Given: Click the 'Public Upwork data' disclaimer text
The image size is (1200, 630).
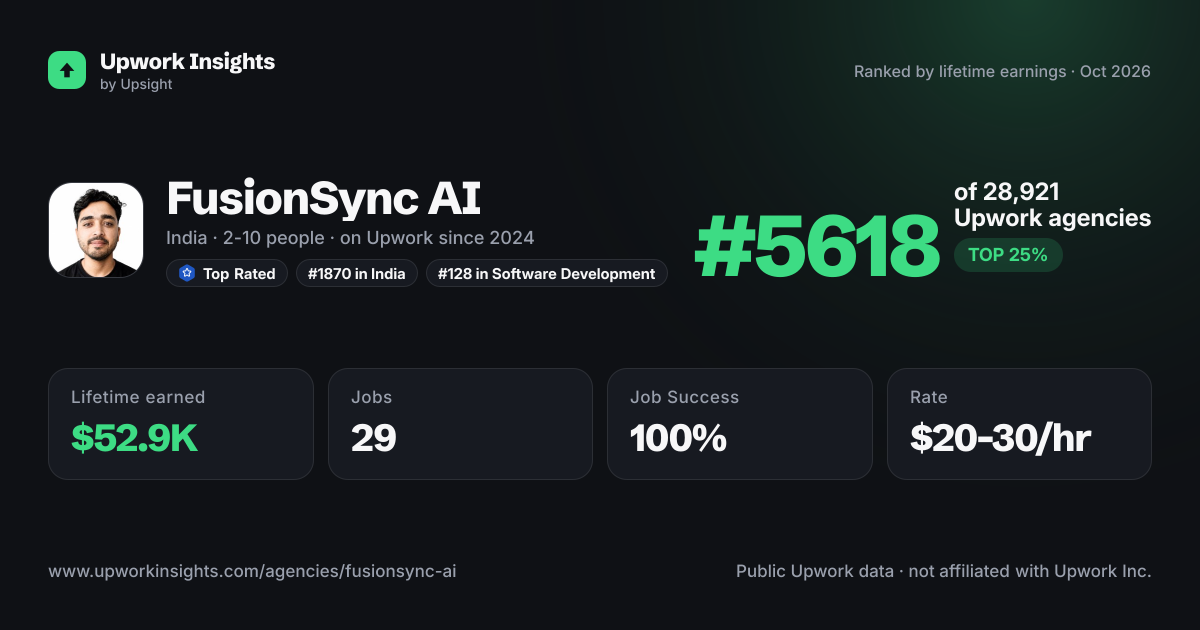Looking at the screenshot, I should 944,572.
